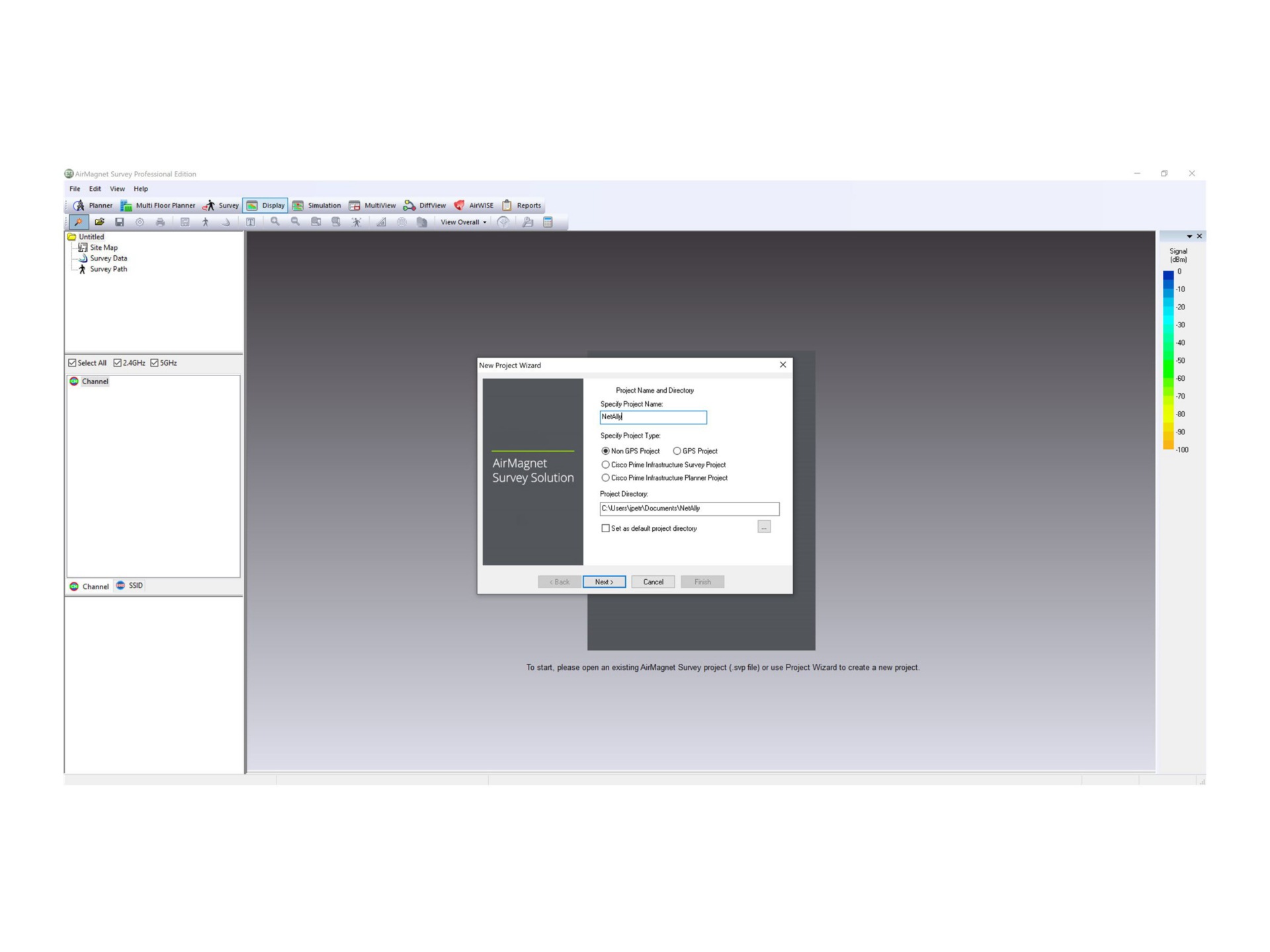Screen dimensions: 1270x952
Task: Click the save floppy disk icon
Action: (120, 222)
